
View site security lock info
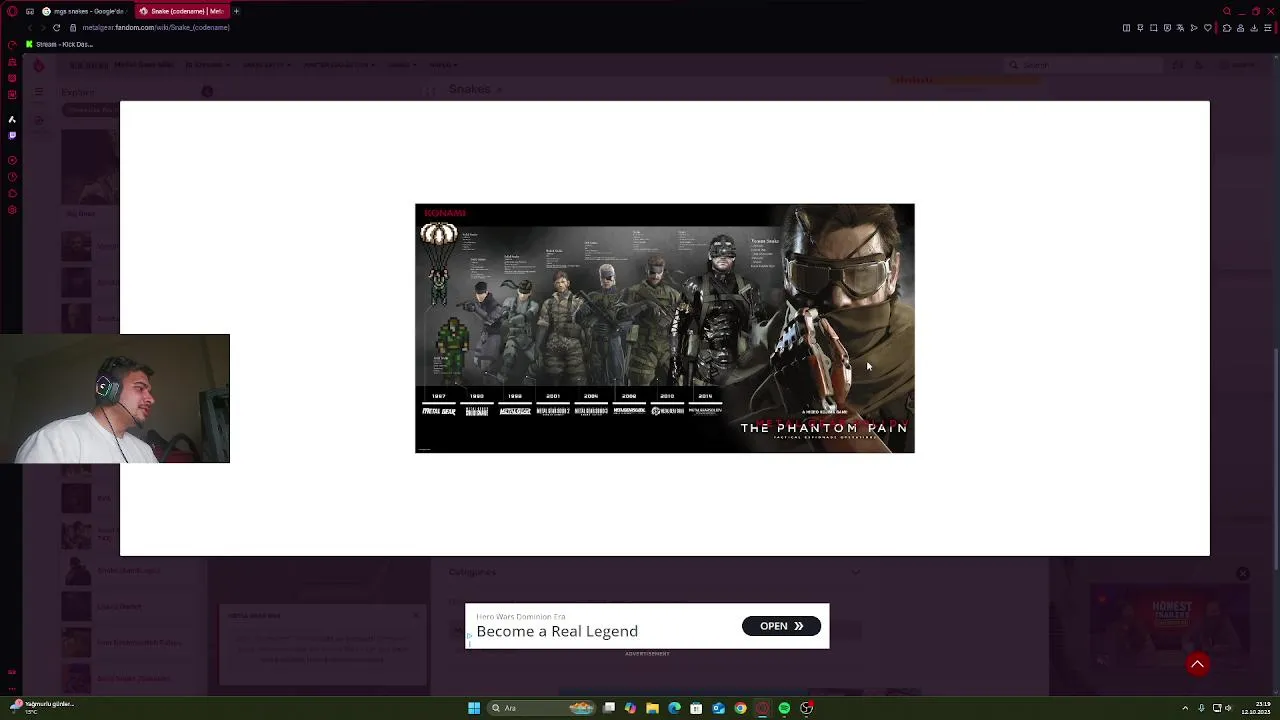tap(73, 28)
